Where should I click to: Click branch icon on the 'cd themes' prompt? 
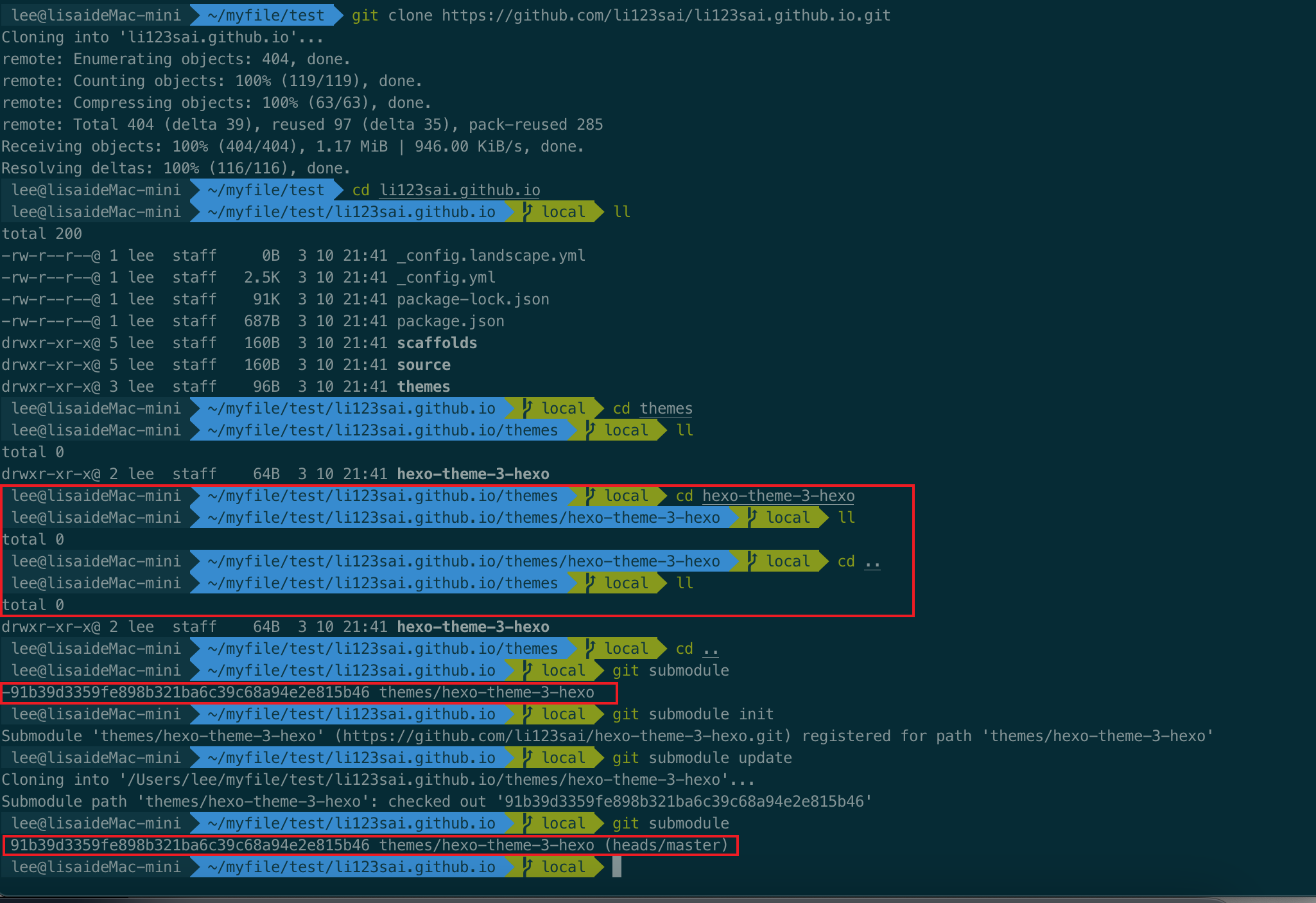pyautogui.click(x=528, y=408)
